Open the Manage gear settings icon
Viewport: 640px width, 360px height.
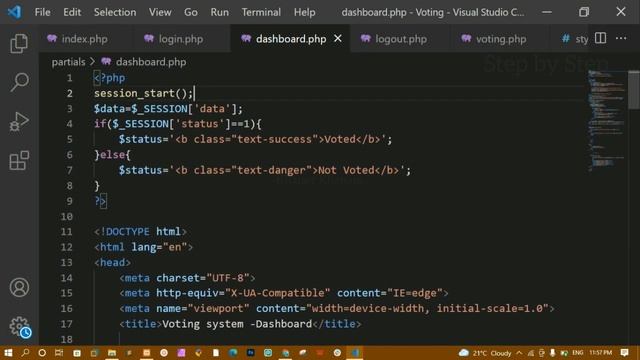[19, 327]
